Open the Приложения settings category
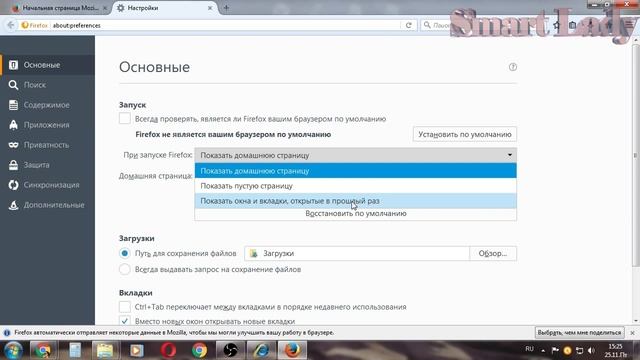 47,125
